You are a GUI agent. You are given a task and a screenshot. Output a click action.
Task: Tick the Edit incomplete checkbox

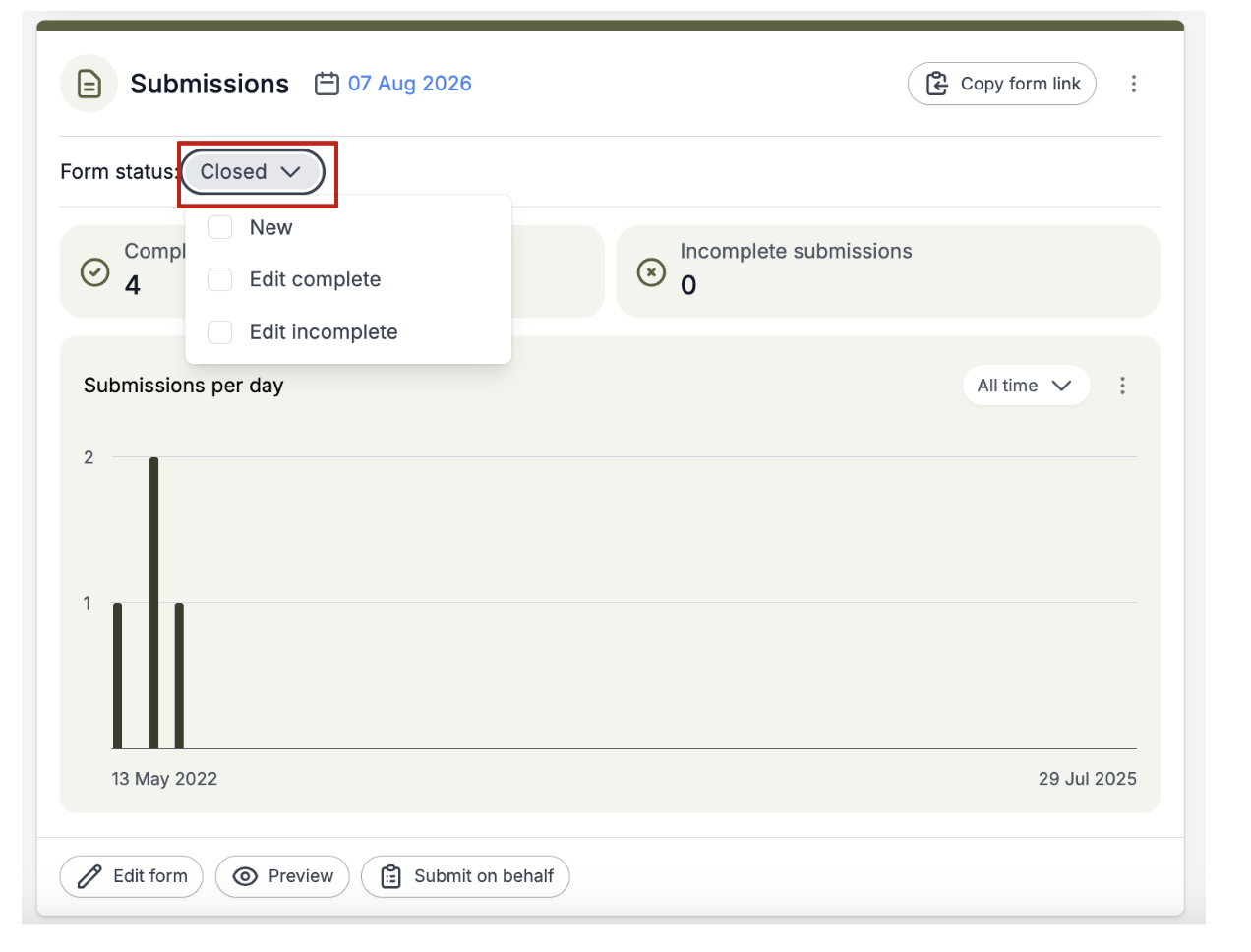click(220, 332)
